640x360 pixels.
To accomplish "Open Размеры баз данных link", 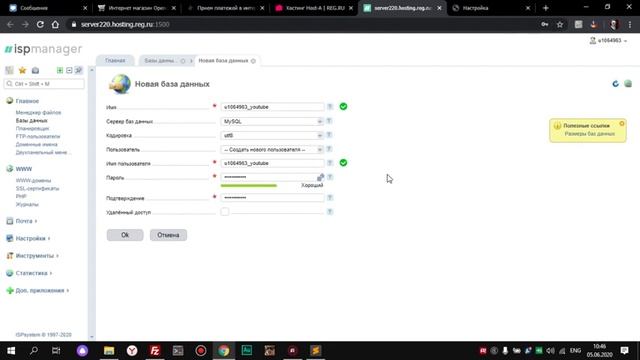I will coord(590,134).
